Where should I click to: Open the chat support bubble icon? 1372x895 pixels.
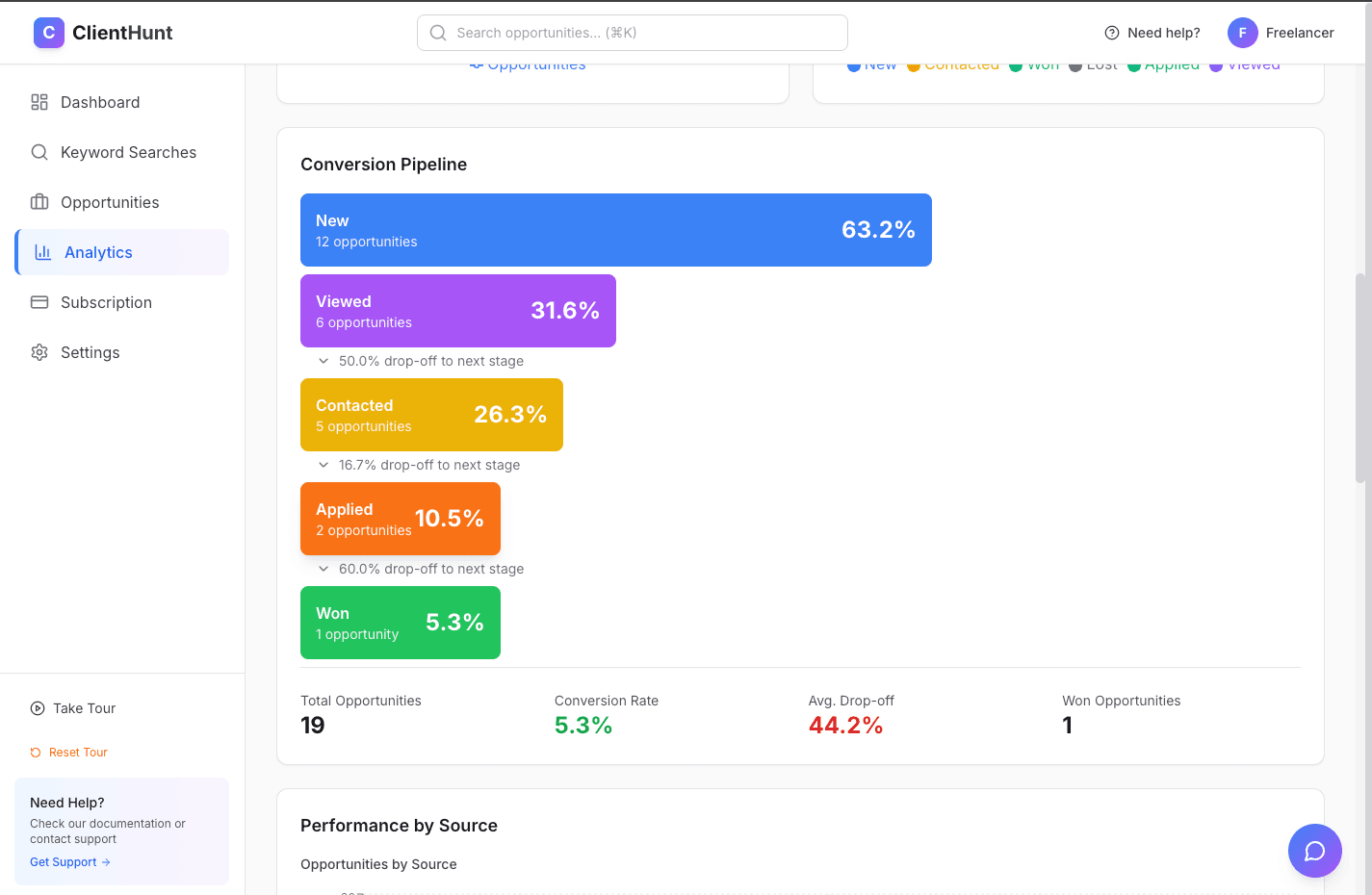(x=1314, y=851)
